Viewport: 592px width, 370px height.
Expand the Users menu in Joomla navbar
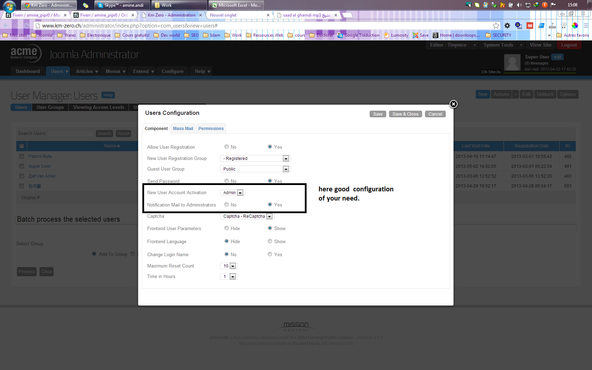click(58, 71)
